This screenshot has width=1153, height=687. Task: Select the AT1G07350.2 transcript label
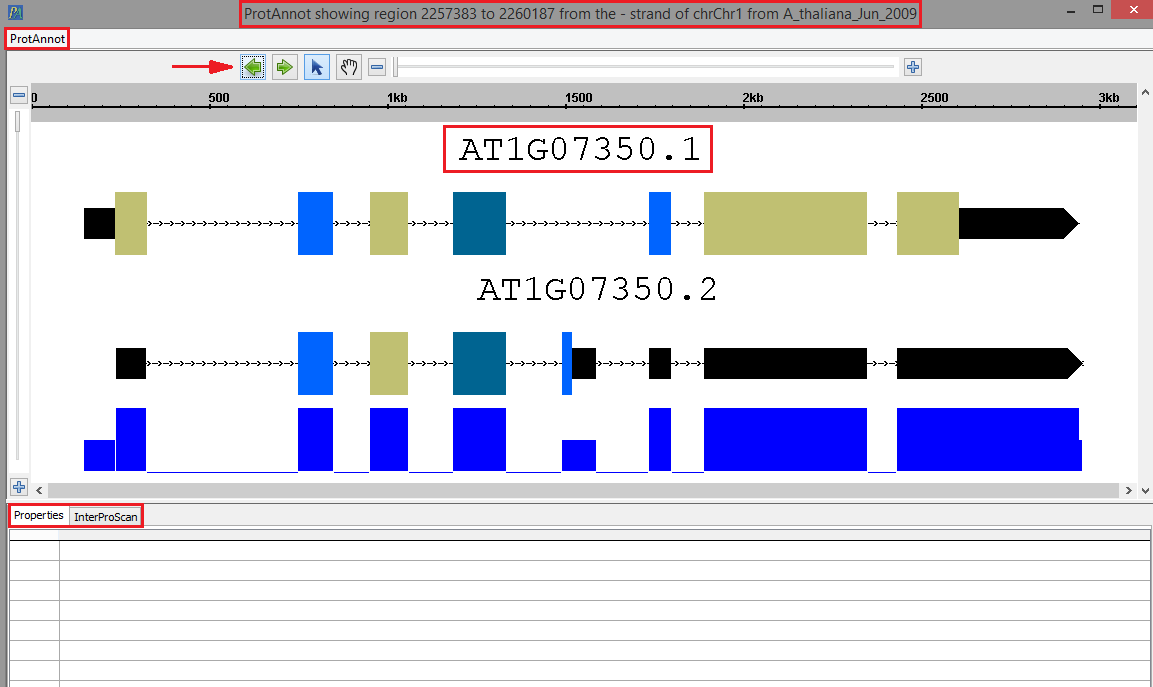coord(597,289)
